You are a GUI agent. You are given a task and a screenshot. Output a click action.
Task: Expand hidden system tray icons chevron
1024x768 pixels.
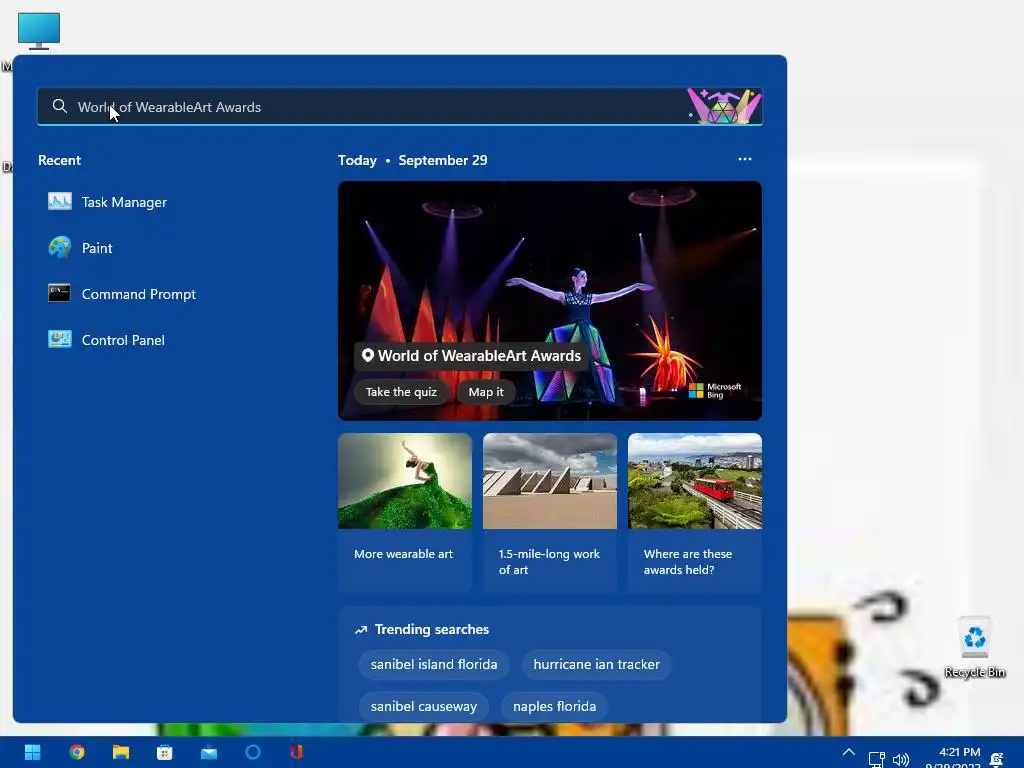(x=849, y=752)
